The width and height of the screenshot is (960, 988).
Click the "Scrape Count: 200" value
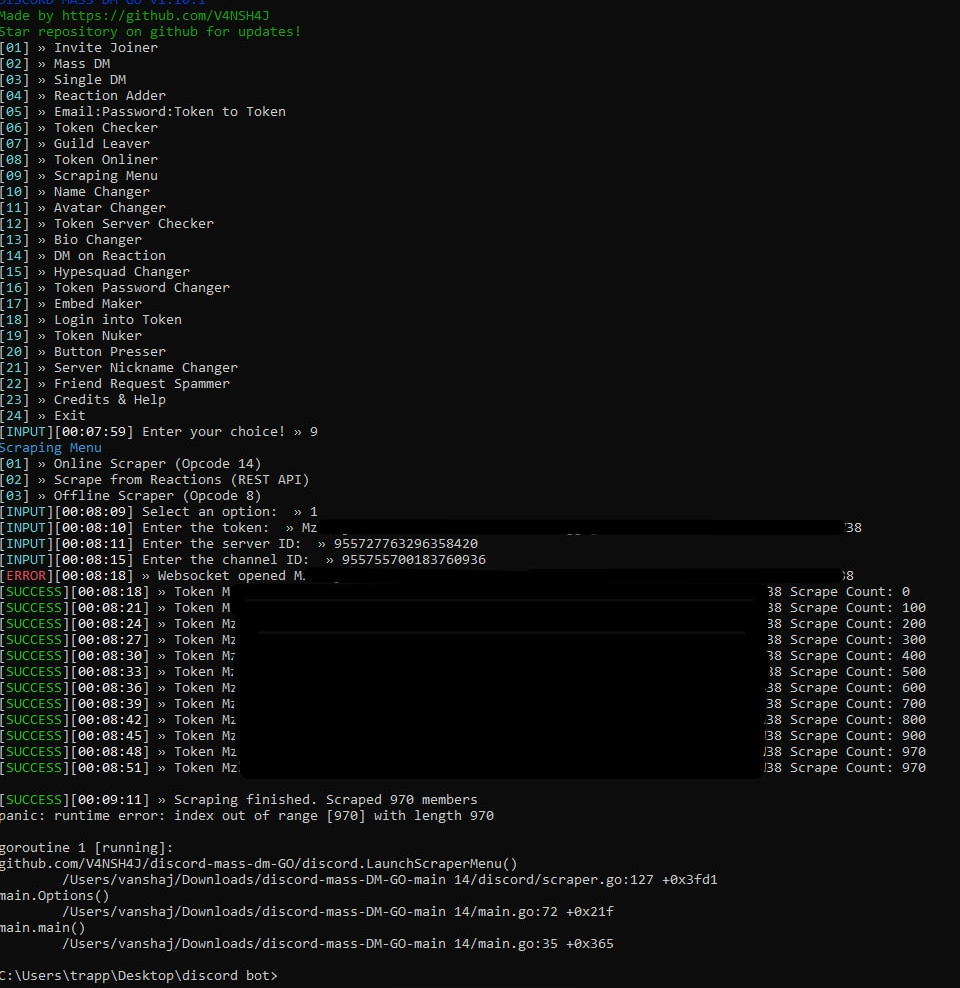pos(859,624)
